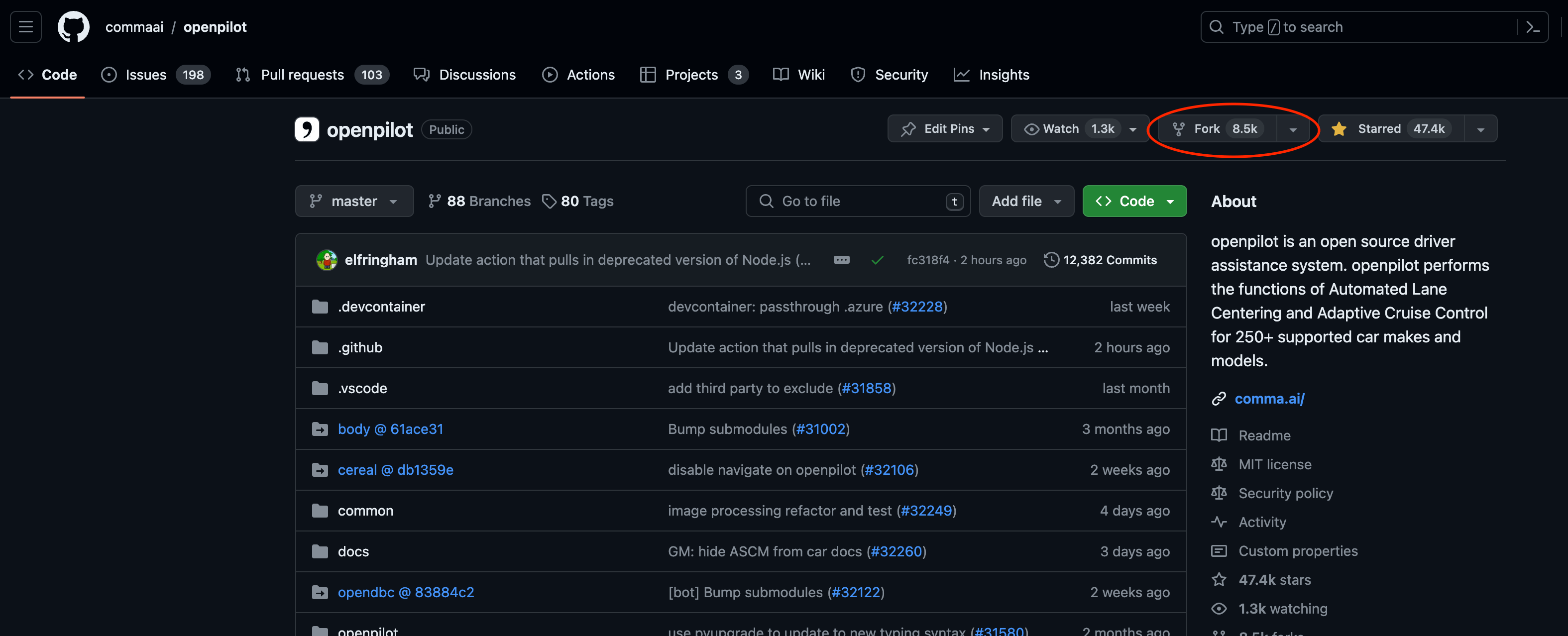Viewport: 1568px width, 636px height.
Task: Open the Security tab
Action: pyautogui.click(x=890, y=75)
